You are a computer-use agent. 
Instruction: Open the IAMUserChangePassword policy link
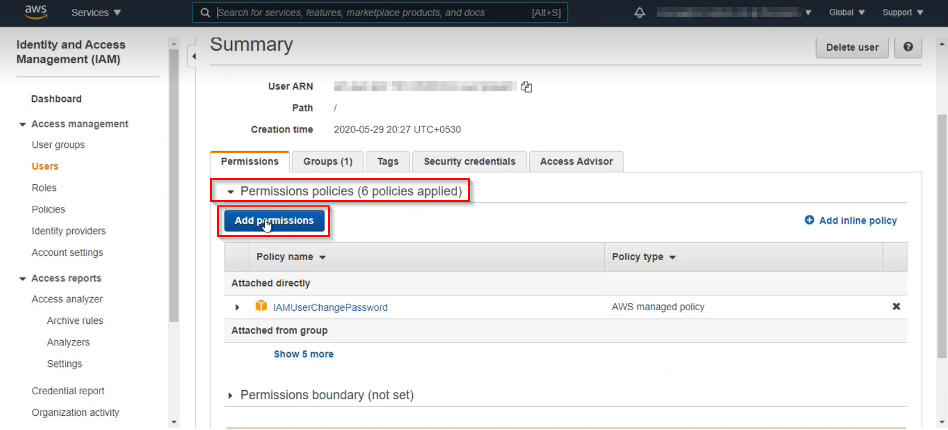[330, 307]
